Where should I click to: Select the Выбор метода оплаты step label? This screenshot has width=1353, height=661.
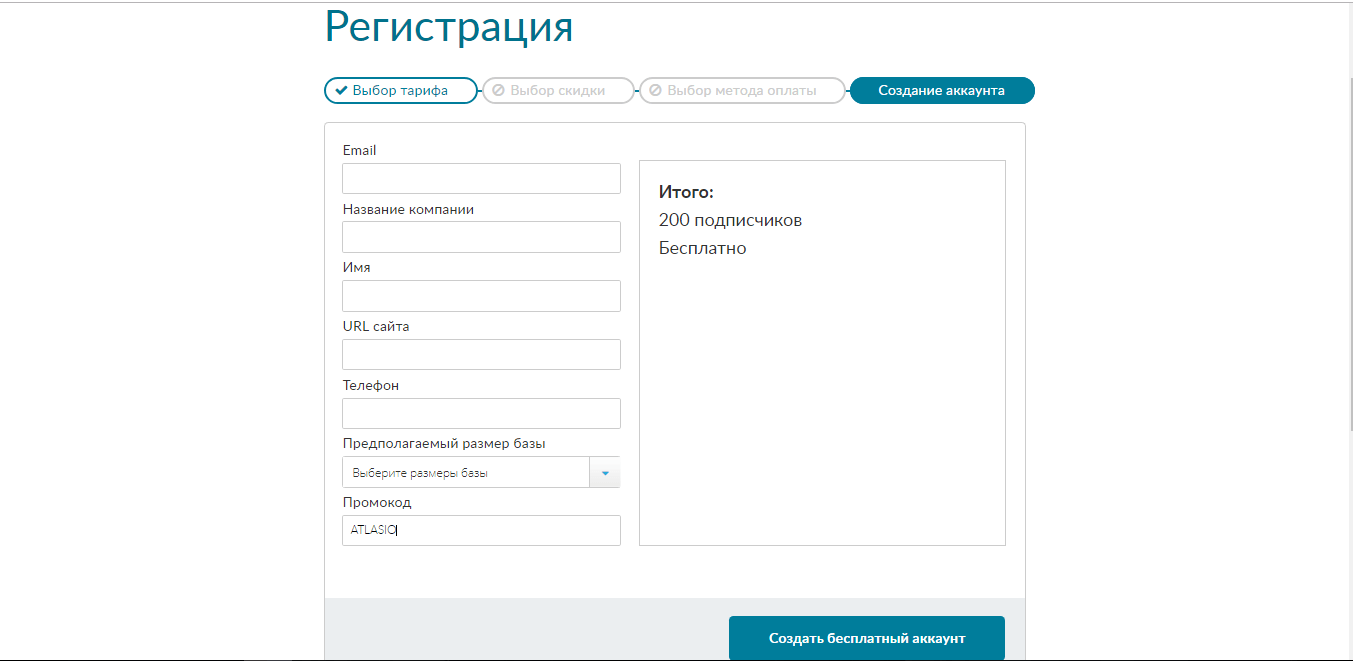pos(741,91)
